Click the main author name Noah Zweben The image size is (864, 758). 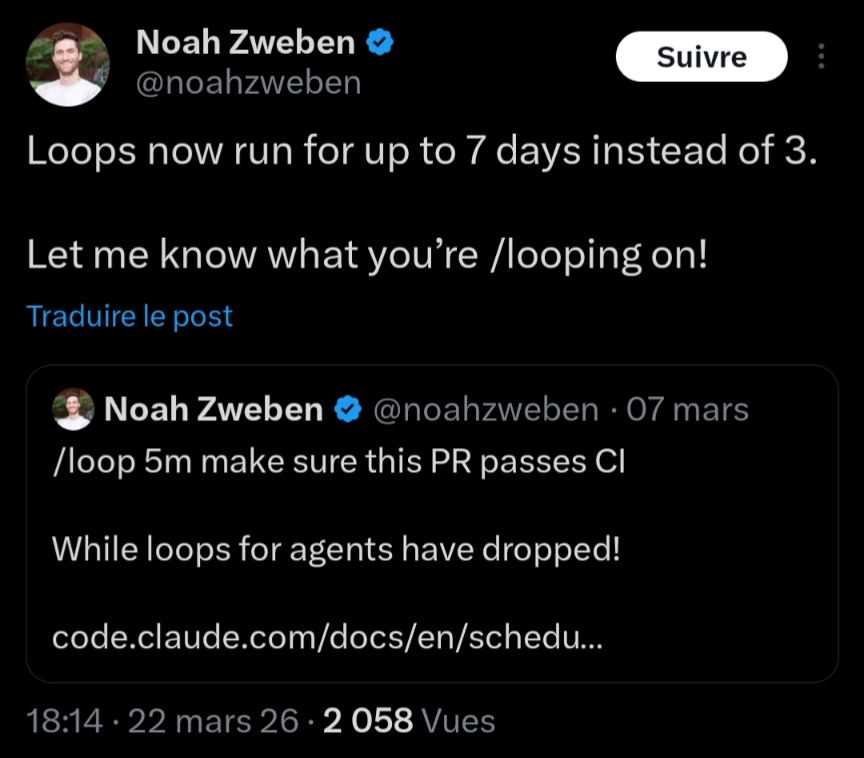tap(245, 42)
